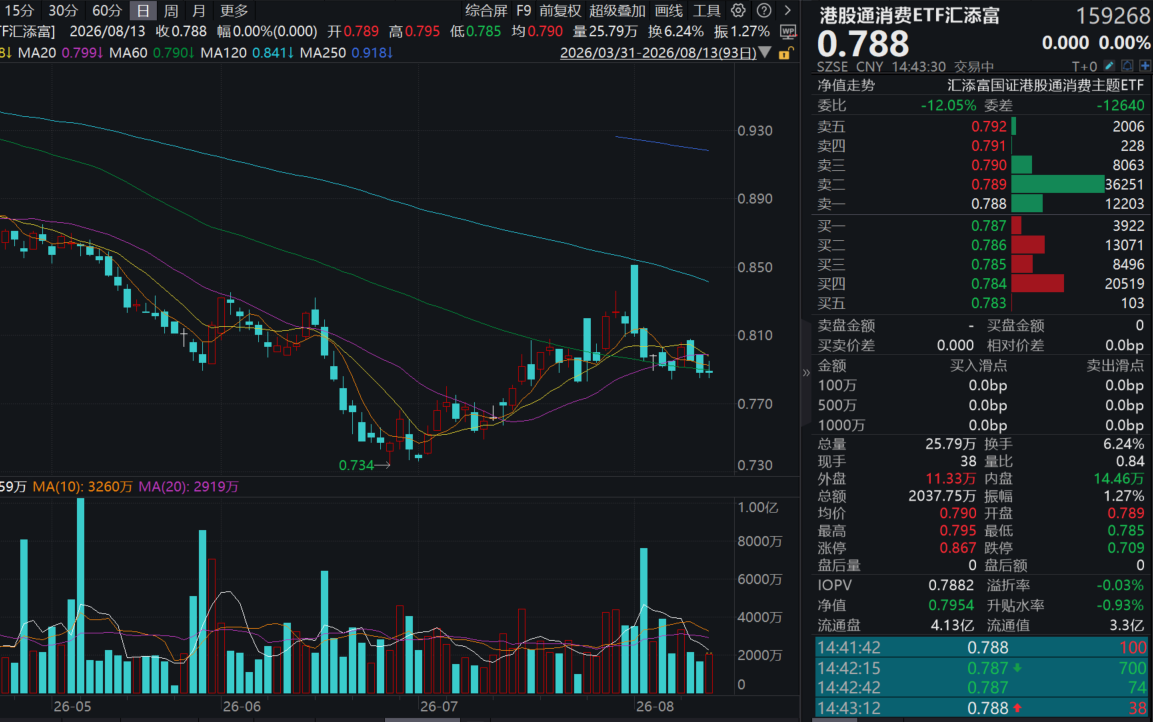
Task: Click the 涨停 limit-up price 0.867
Action: [957, 548]
